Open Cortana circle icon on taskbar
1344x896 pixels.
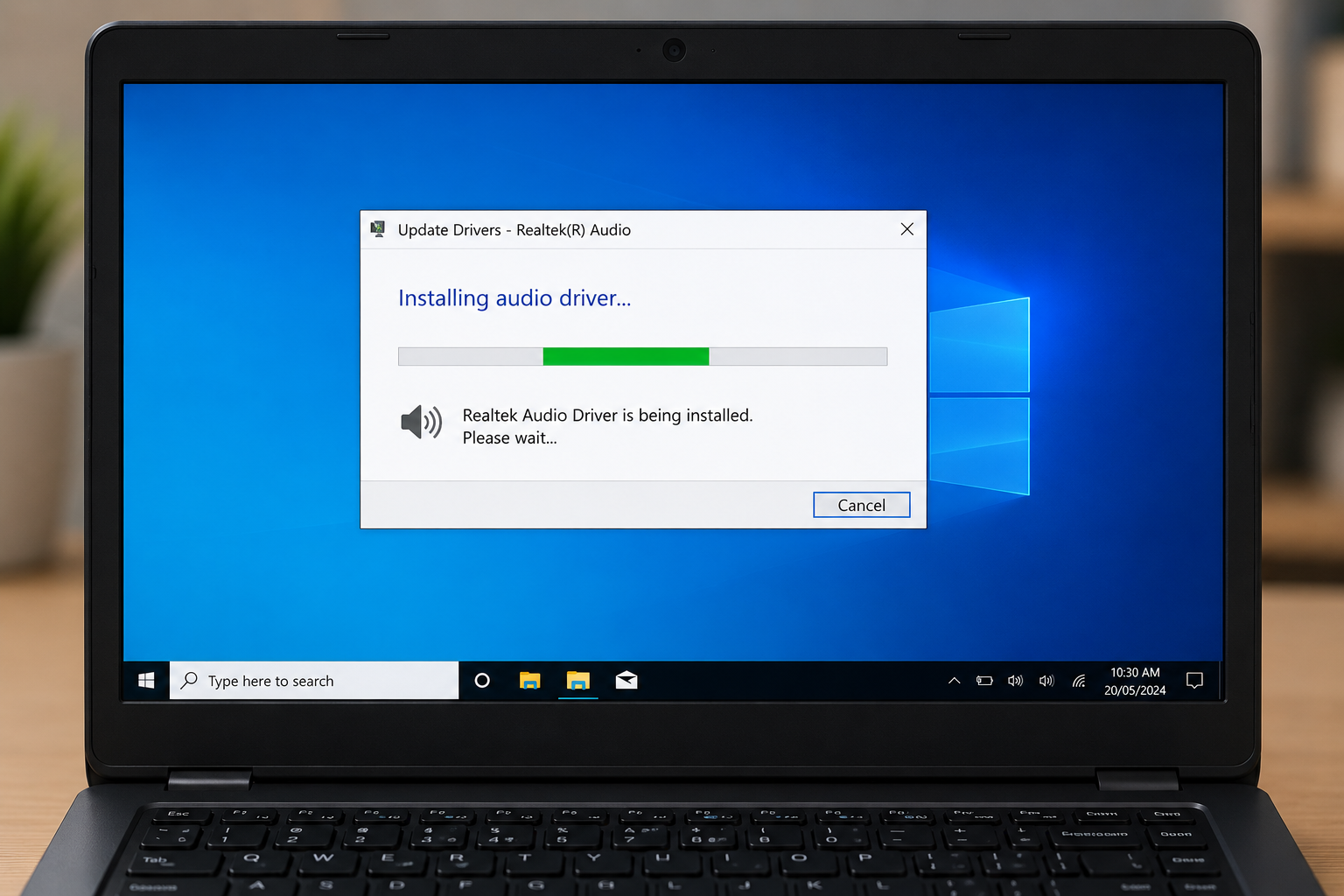click(482, 680)
